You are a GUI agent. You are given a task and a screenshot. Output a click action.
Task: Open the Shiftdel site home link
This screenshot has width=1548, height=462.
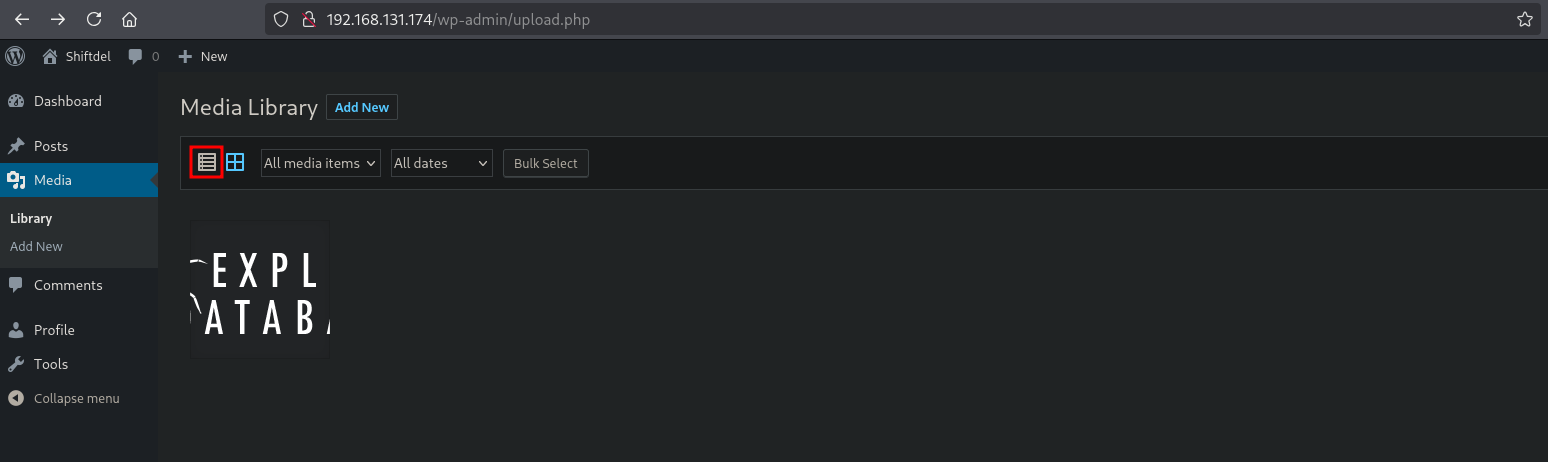(78, 56)
